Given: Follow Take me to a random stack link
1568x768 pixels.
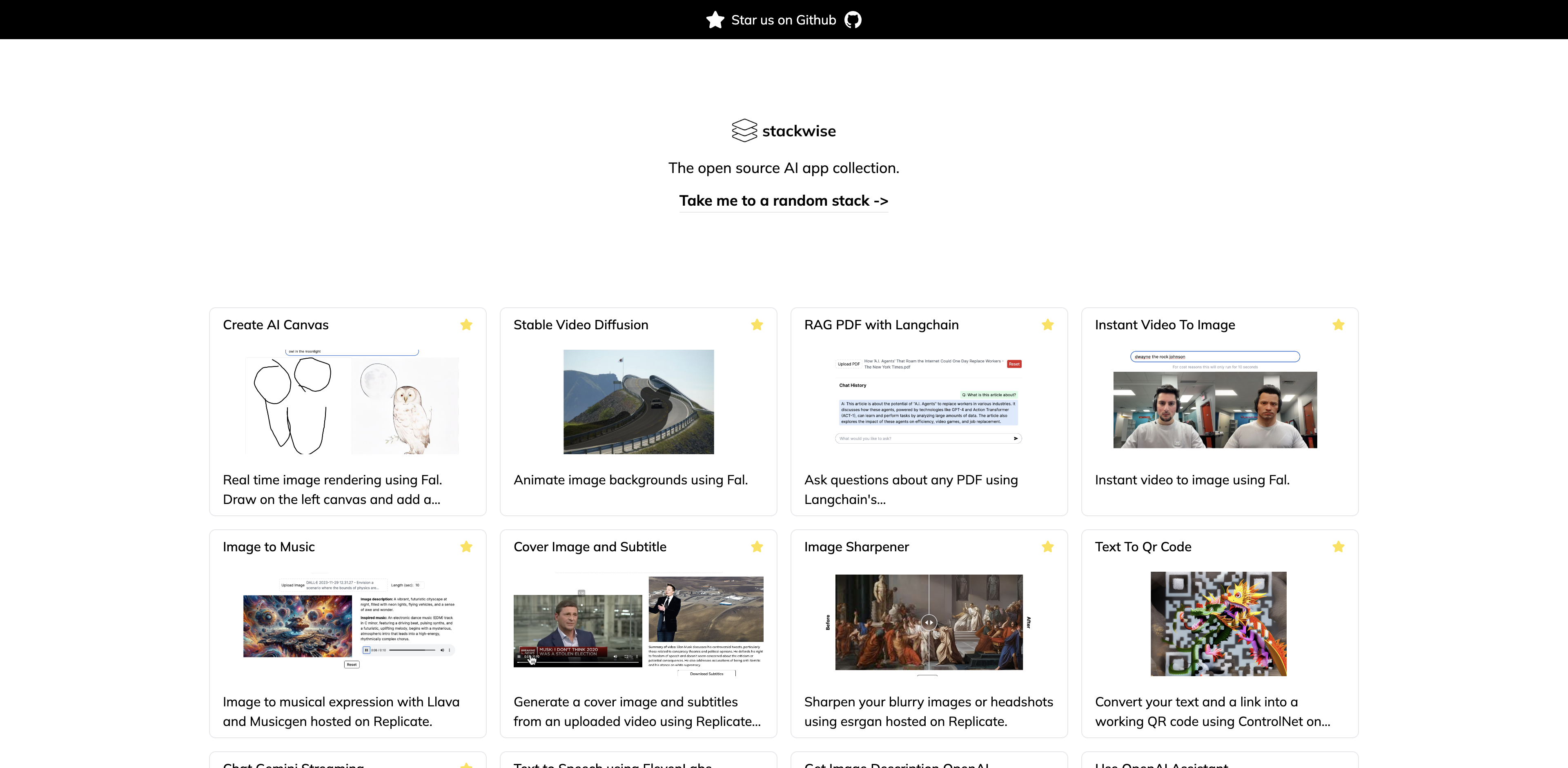Looking at the screenshot, I should point(784,201).
